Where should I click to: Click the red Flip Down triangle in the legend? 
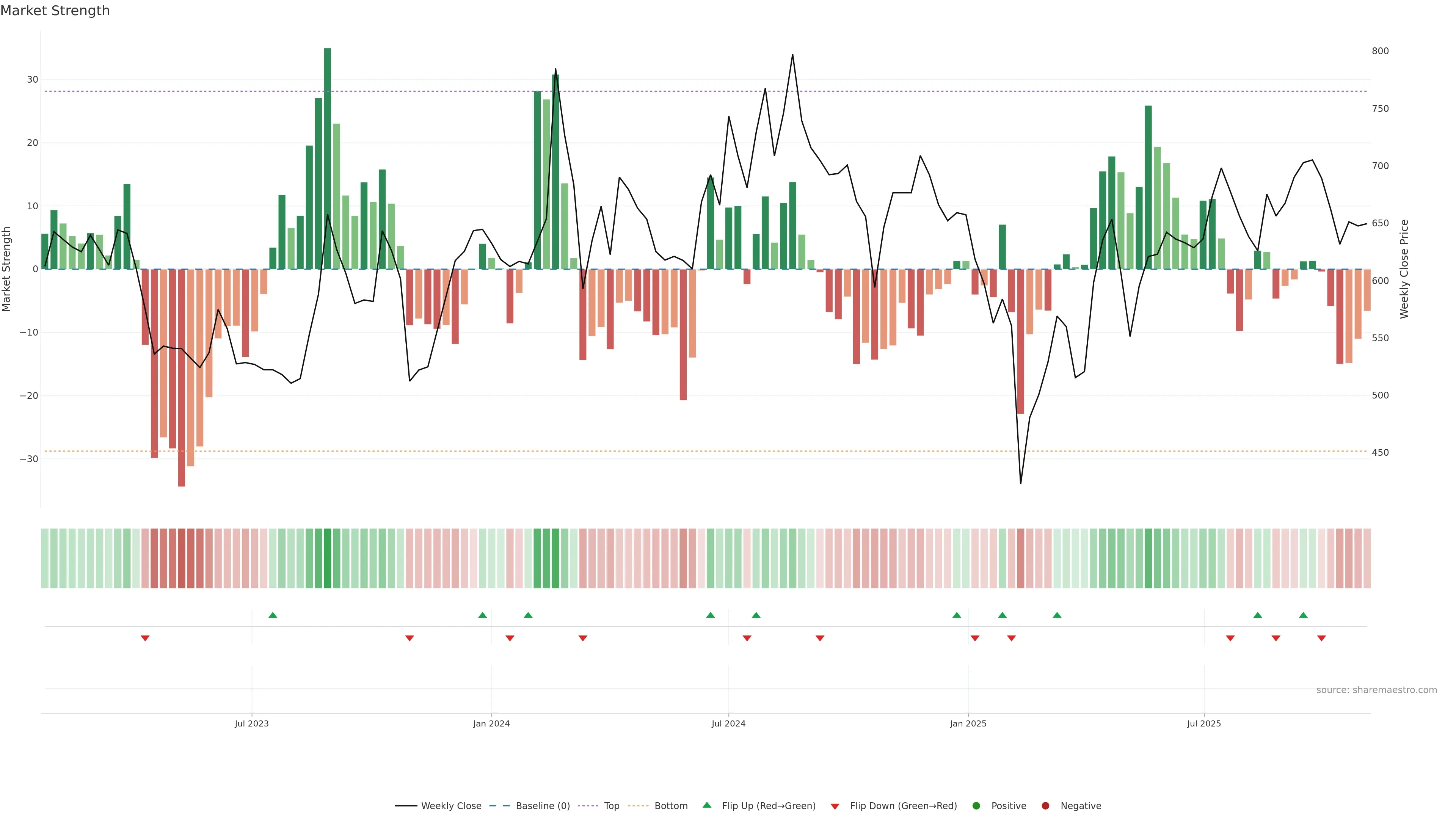tap(835, 806)
